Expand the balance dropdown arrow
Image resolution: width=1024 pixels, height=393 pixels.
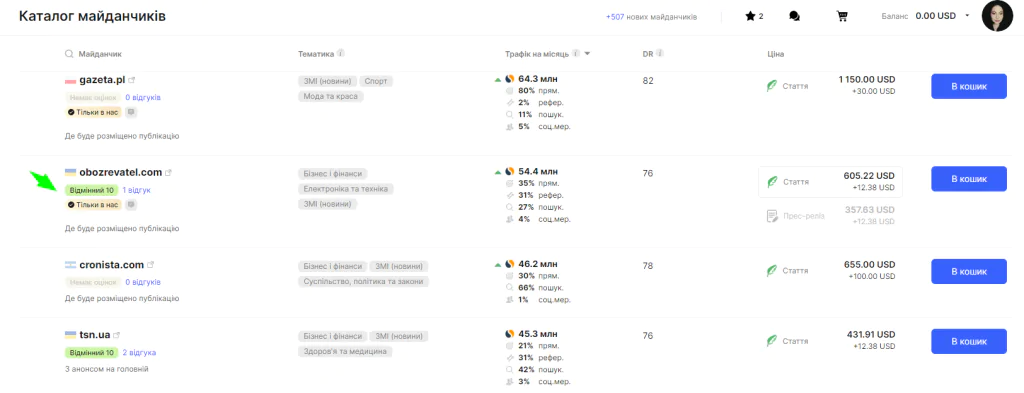967,16
